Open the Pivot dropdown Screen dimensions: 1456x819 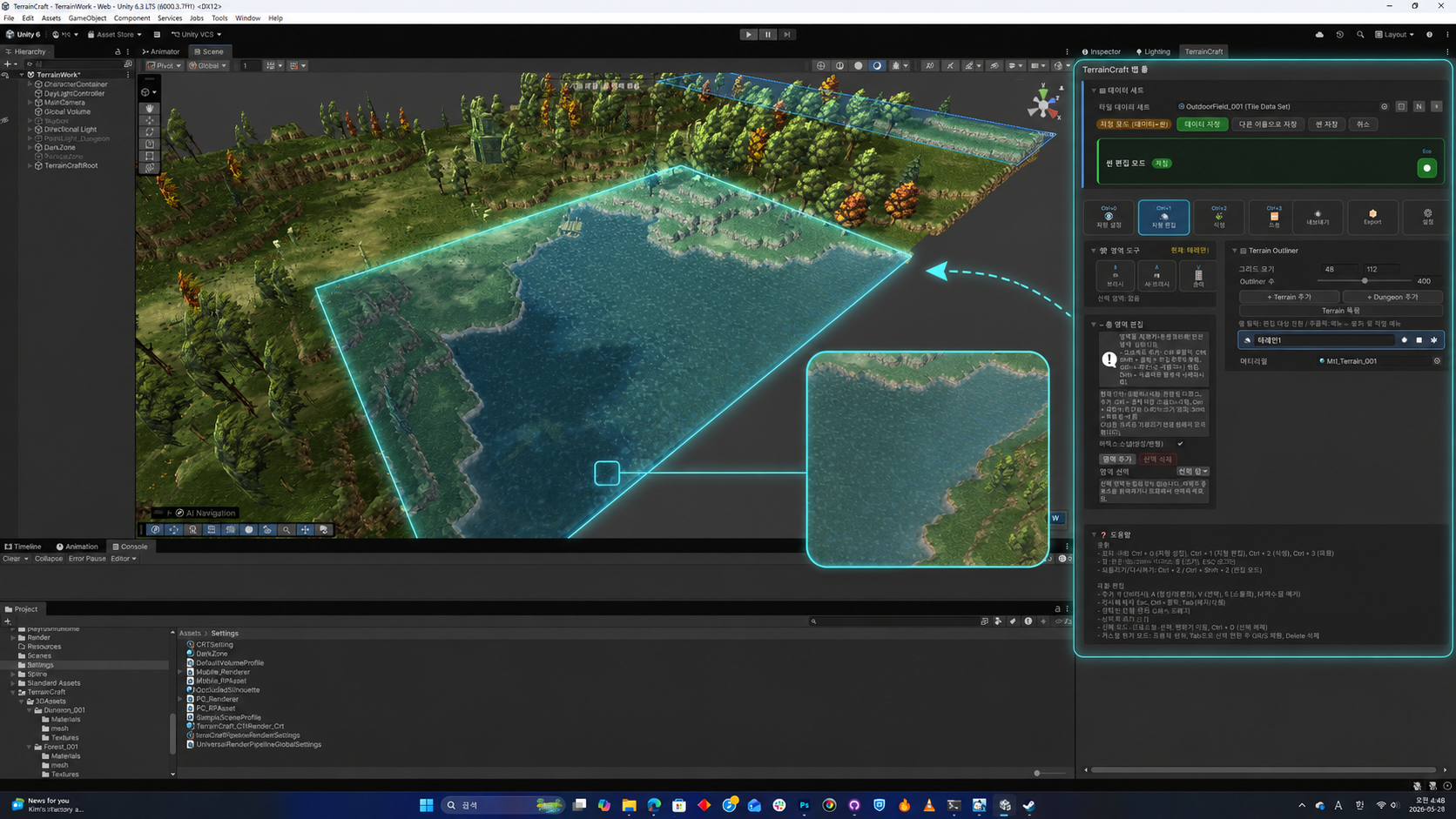click(164, 65)
